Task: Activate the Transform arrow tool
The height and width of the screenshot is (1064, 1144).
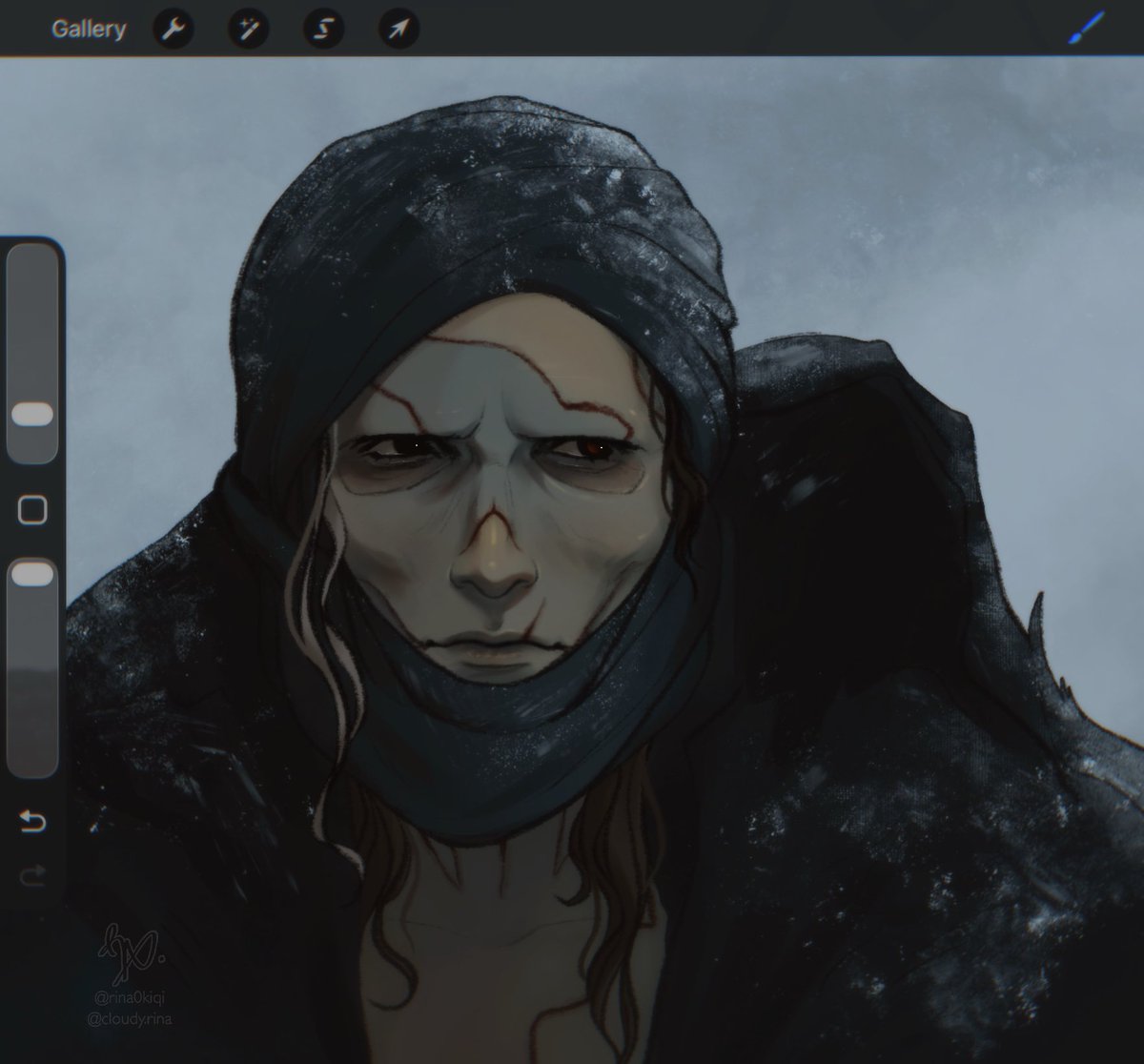Action: tap(398, 30)
